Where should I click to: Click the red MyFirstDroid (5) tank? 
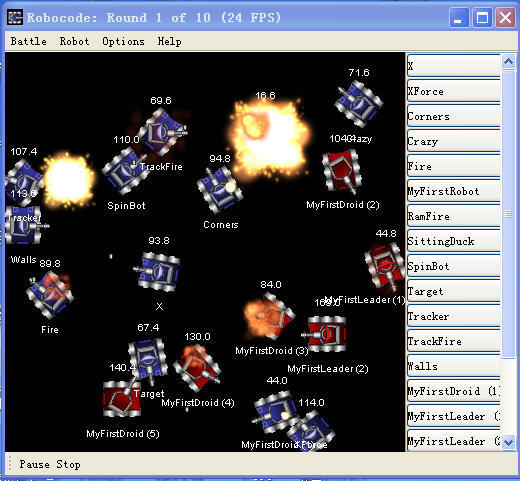click(x=122, y=398)
